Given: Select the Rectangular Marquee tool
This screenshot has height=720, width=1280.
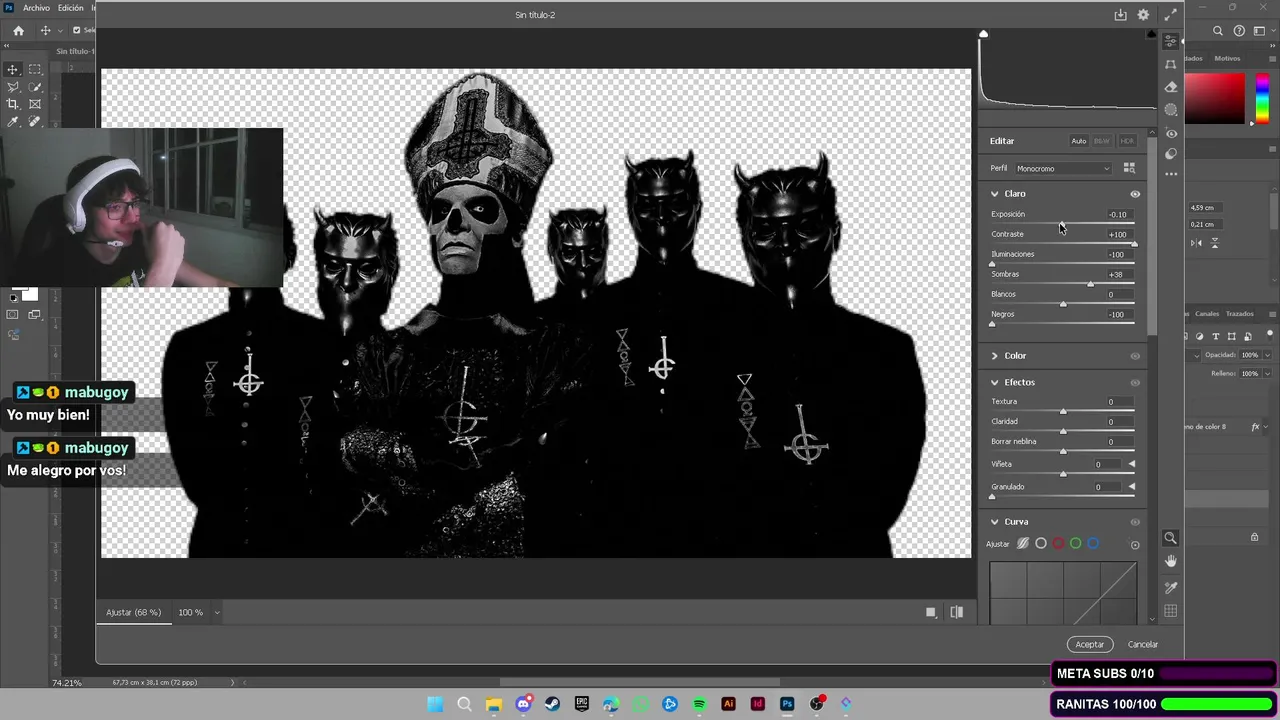Looking at the screenshot, I should click(x=35, y=69).
